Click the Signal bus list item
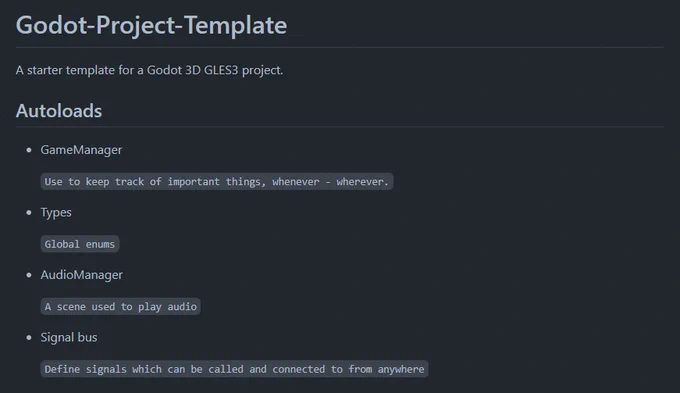Viewport: 680px width, 393px height. coord(69,337)
